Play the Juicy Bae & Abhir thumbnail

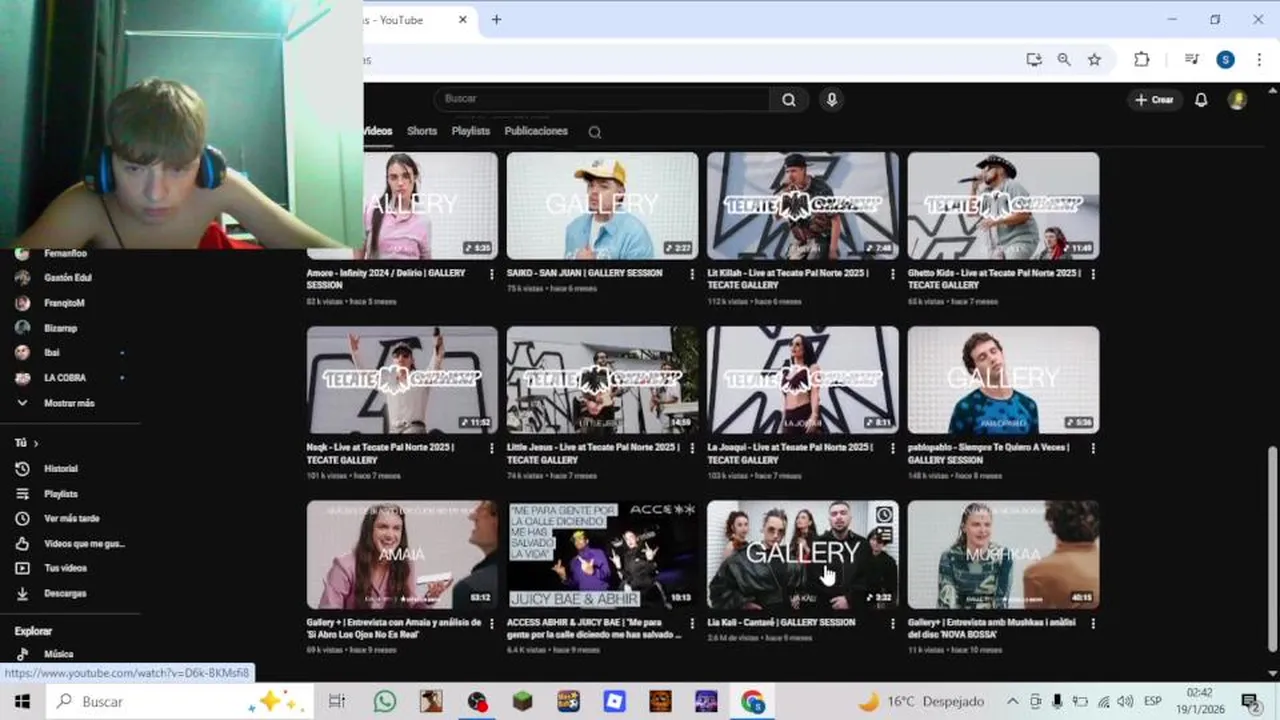tap(602, 554)
